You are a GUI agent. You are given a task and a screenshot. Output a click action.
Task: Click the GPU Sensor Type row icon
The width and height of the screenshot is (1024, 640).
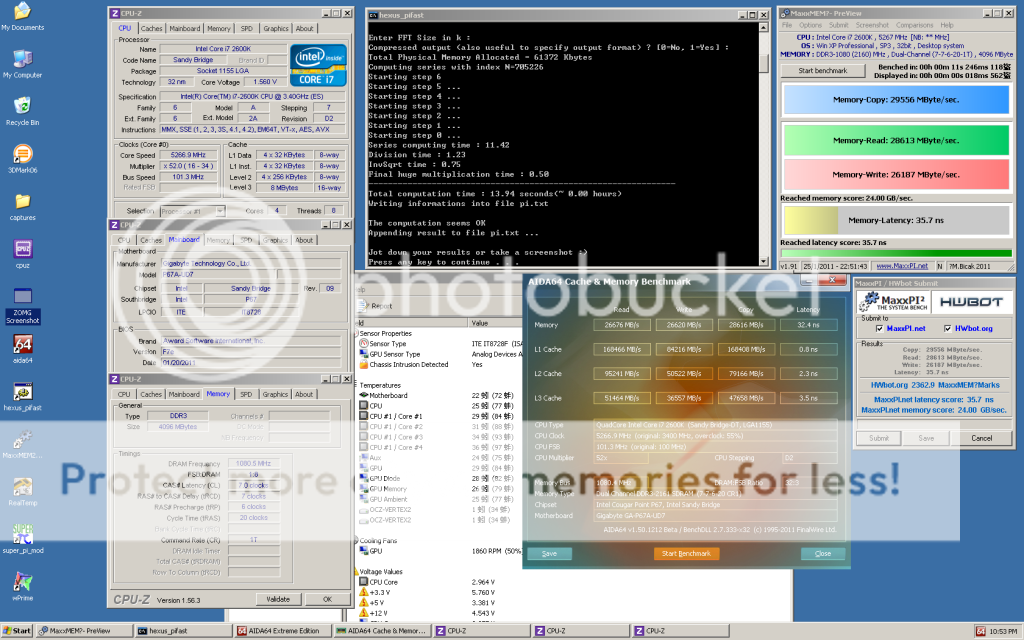(364, 354)
